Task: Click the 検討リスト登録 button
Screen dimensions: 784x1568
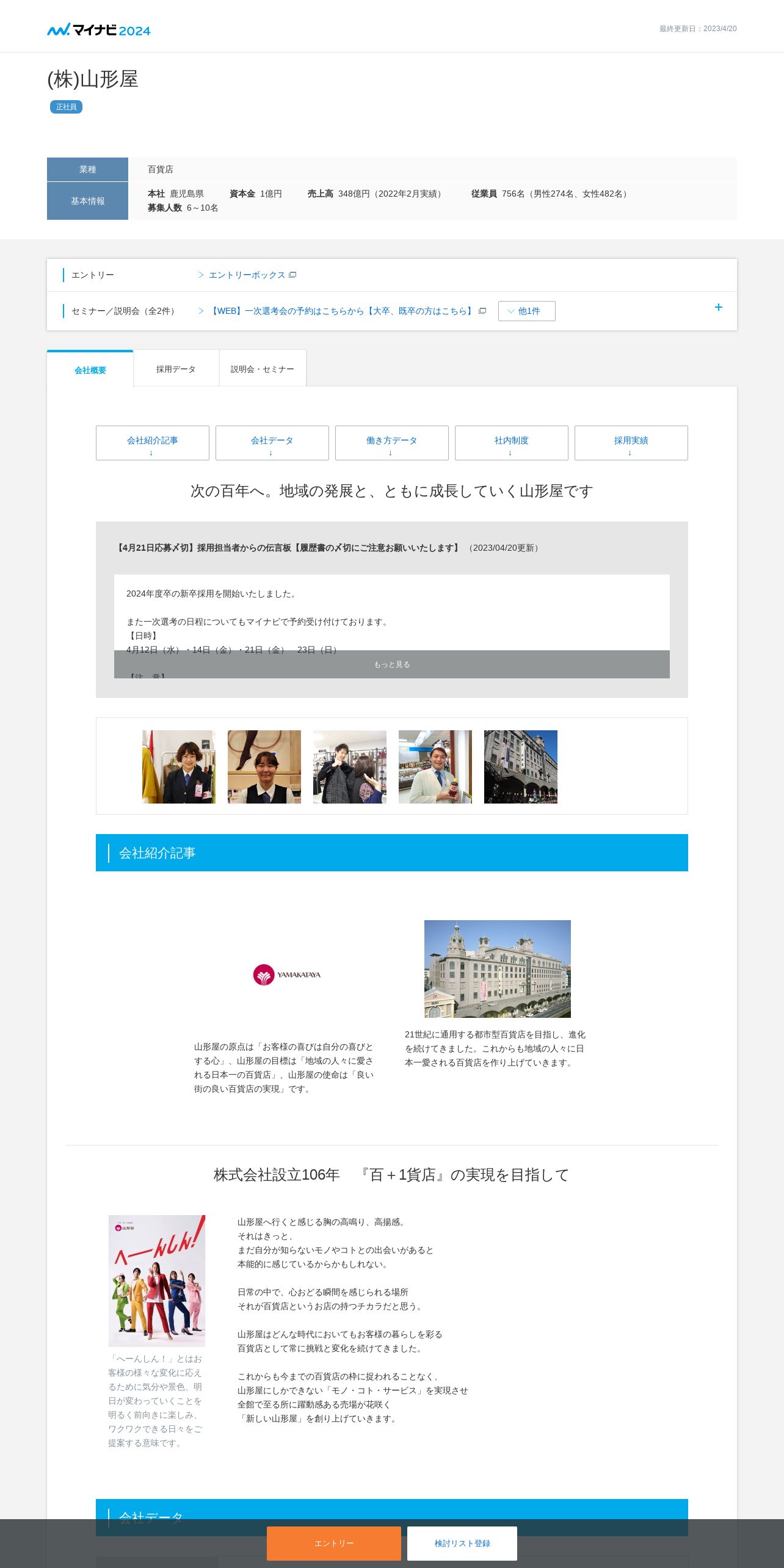Action: 462,1544
